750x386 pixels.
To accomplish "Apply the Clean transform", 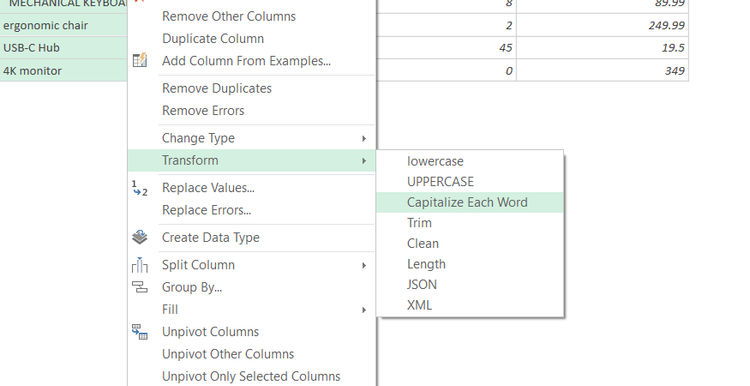I will click(470, 243).
